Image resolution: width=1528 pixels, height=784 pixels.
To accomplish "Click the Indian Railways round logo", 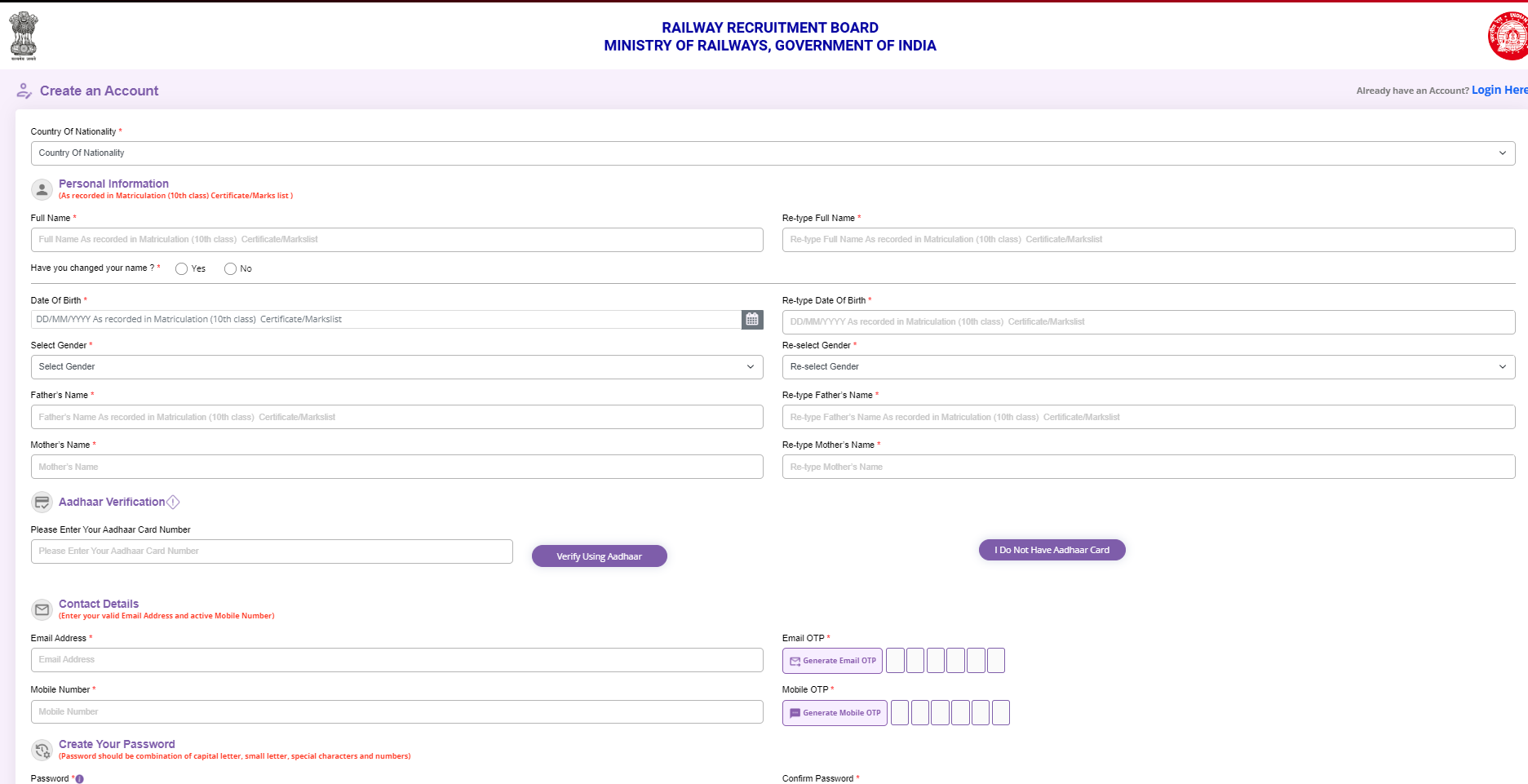I will 1508,36.
